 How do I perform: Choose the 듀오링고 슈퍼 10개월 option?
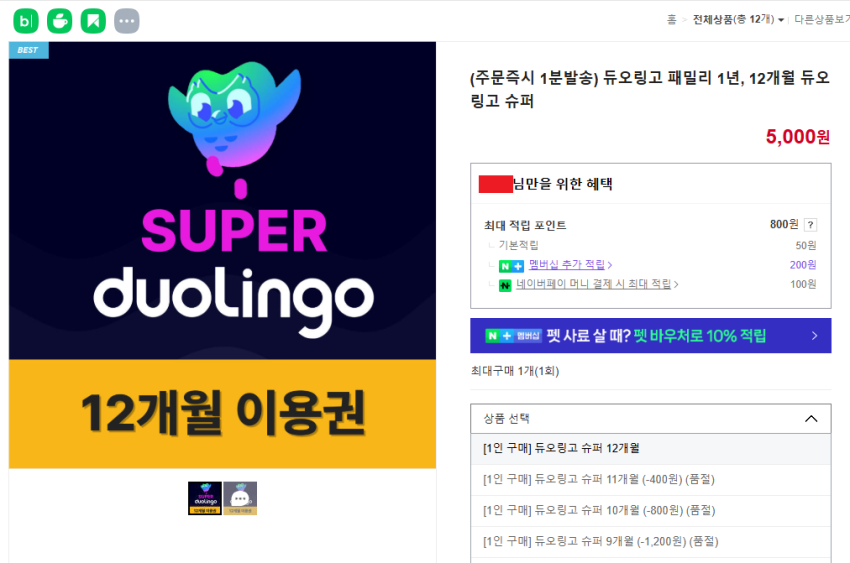(x=651, y=510)
